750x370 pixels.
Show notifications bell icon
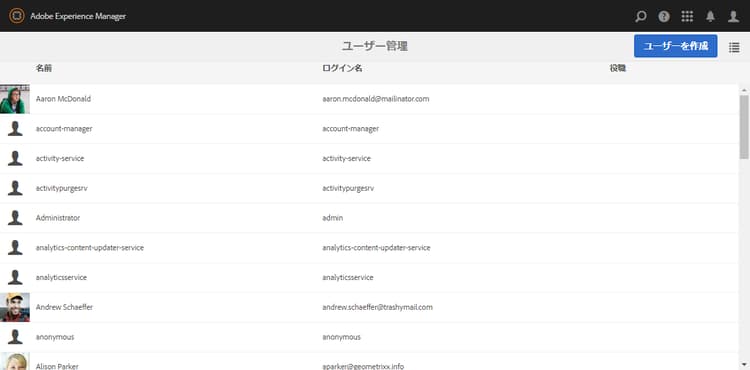[710, 16]
